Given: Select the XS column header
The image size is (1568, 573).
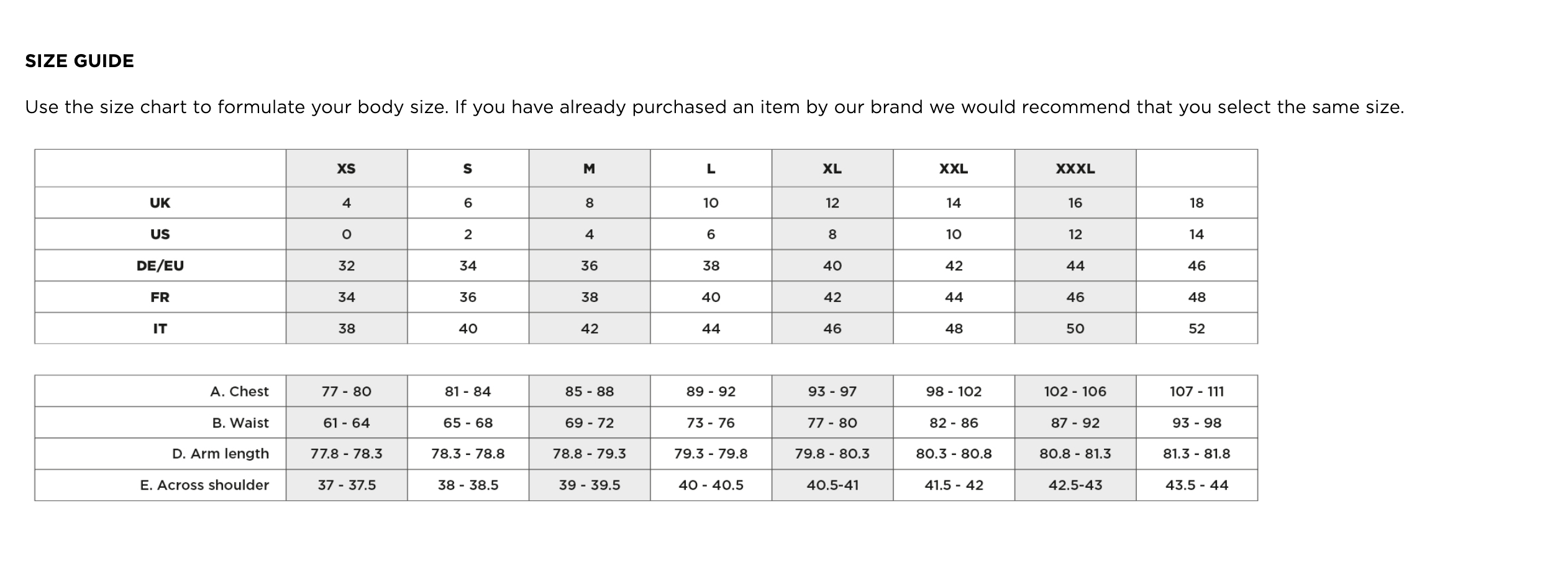Looking at the screenshot, I should (346, 168).
